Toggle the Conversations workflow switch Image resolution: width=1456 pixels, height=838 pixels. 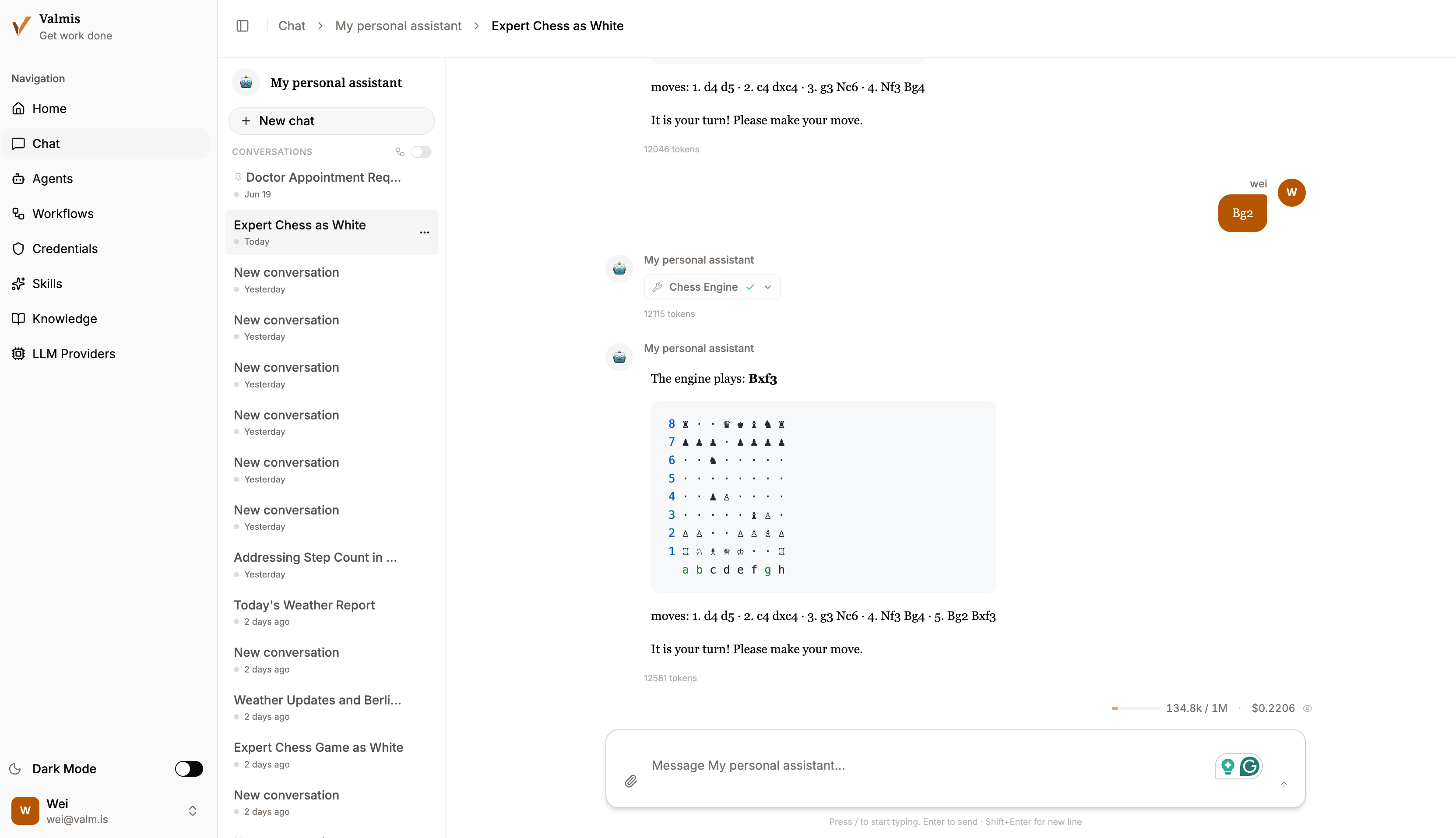click(x=421, y=152)
